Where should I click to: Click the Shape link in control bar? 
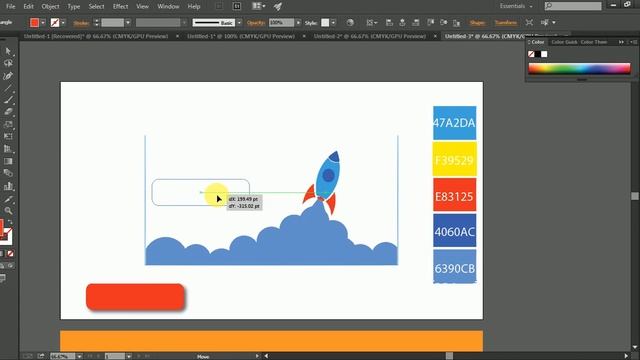point(477,23)
